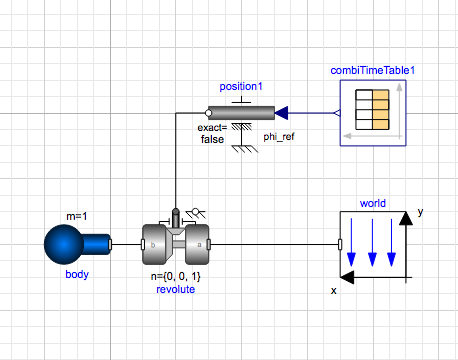Select the position1 actuator component

pos(241,113)
